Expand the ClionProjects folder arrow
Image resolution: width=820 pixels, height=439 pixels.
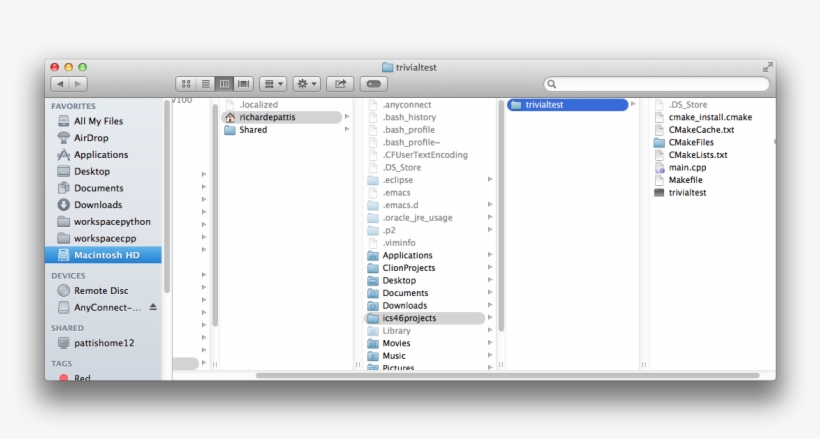point(490,267)
